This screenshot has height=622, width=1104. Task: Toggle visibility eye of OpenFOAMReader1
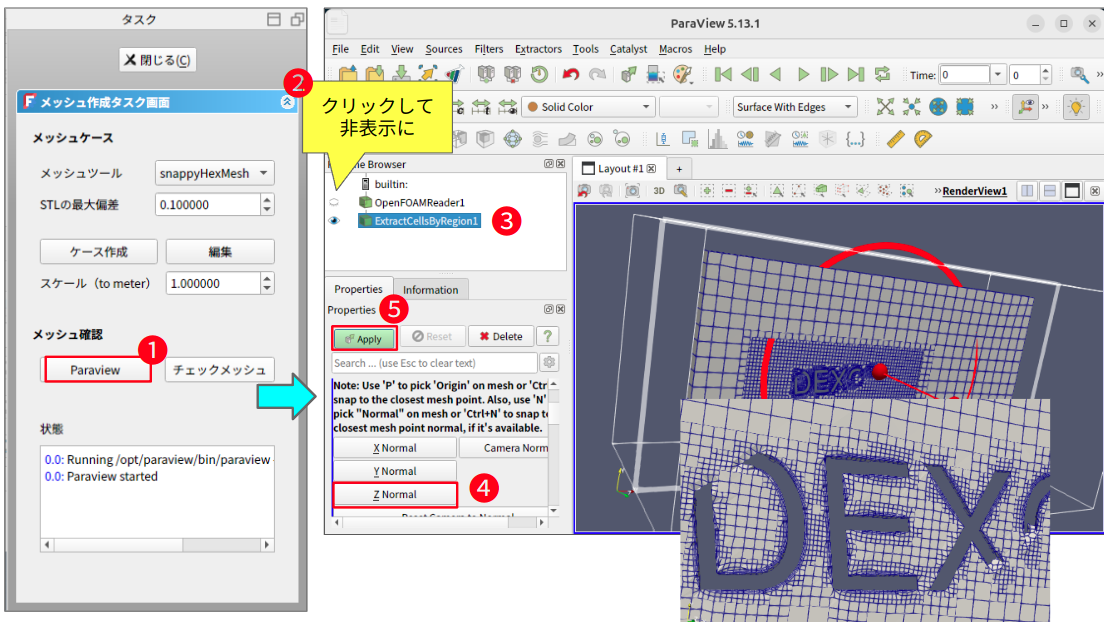click(x=334, y=202)
